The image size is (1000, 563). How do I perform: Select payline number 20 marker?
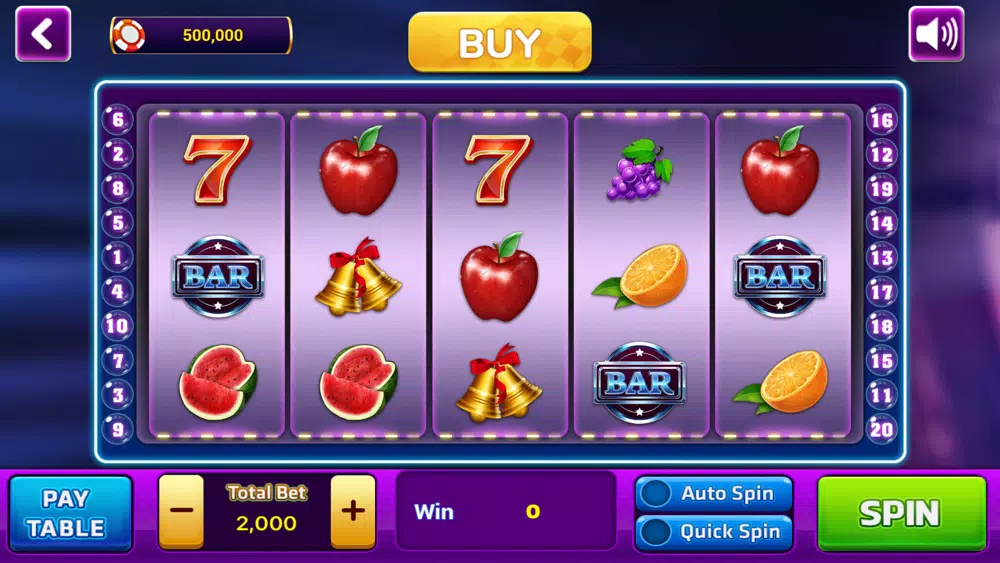click(x=881, y=429)
